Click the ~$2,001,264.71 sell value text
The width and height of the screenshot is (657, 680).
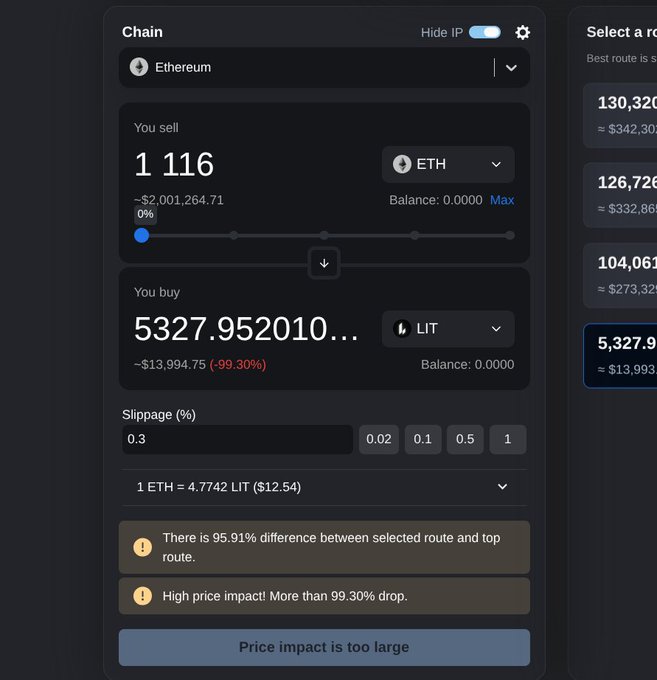point(179,200)
